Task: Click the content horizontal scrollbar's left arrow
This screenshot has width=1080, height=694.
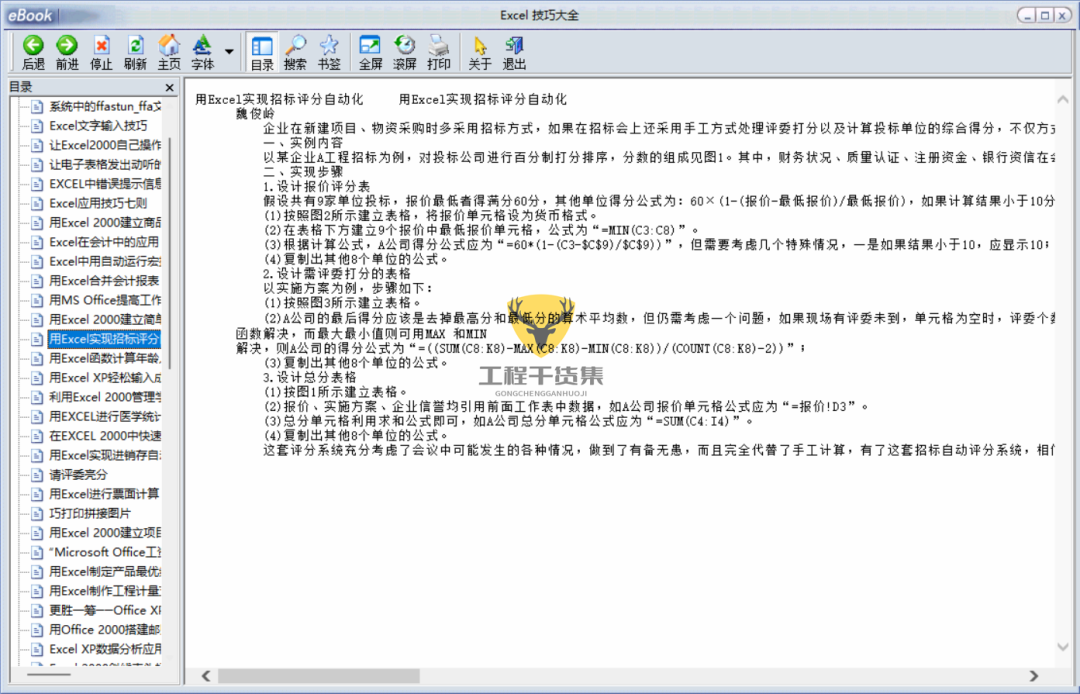Action: pos(206,676)
